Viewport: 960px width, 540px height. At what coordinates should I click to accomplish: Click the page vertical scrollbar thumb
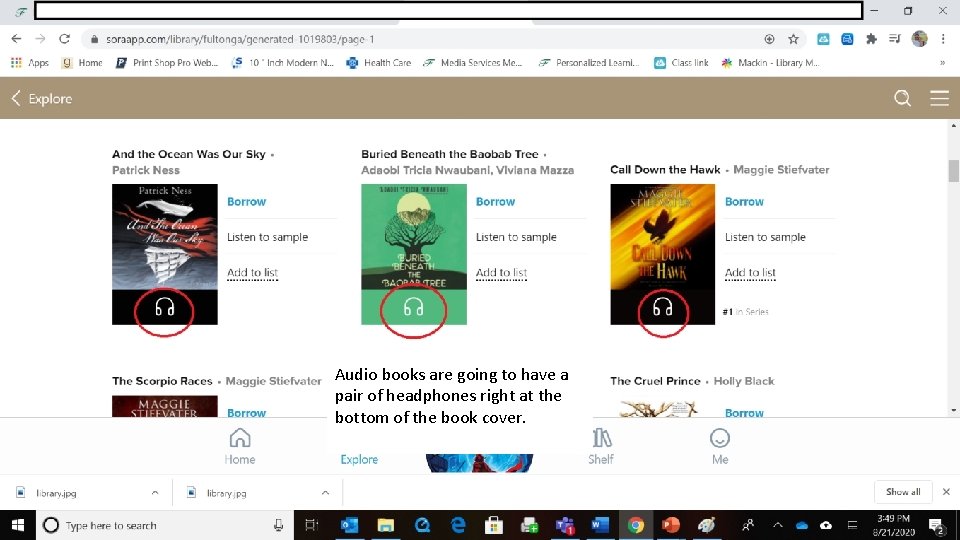tap(953, 171)
